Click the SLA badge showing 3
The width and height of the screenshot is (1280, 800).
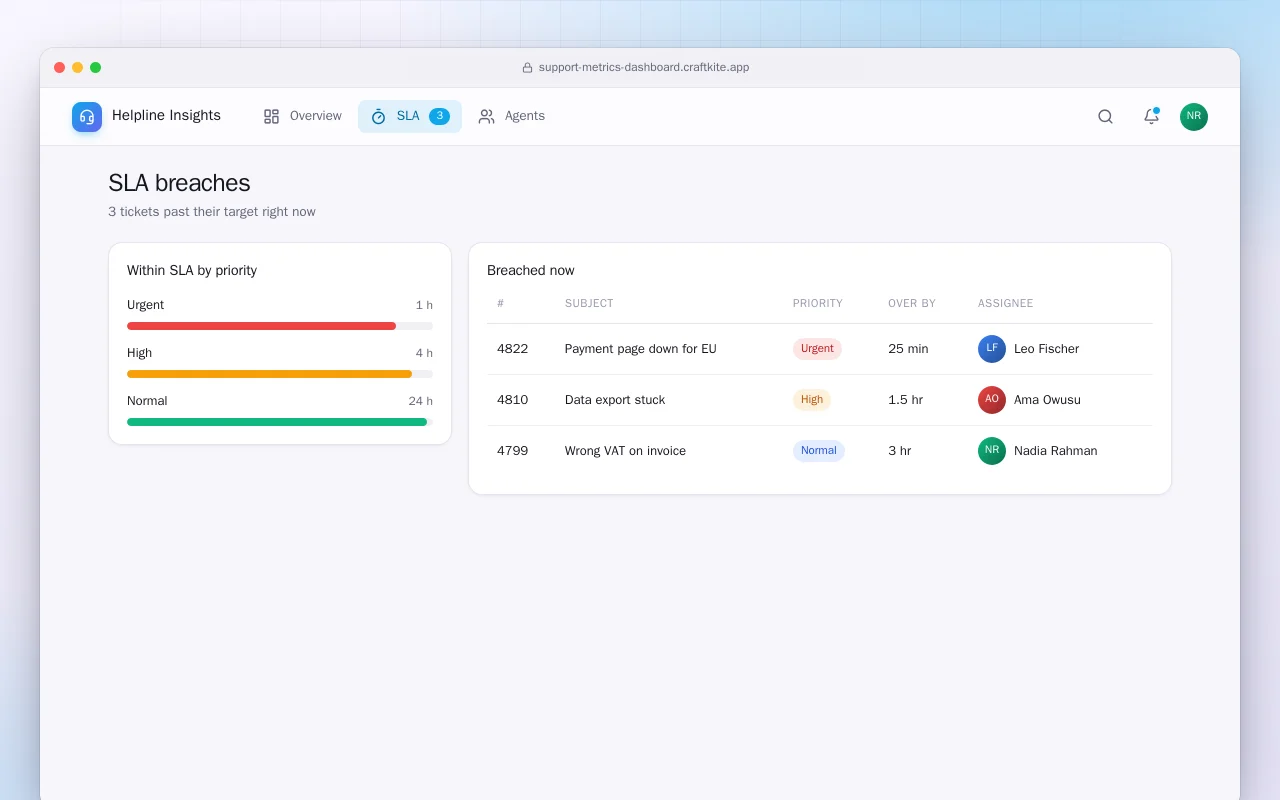(x=439, y=116)
